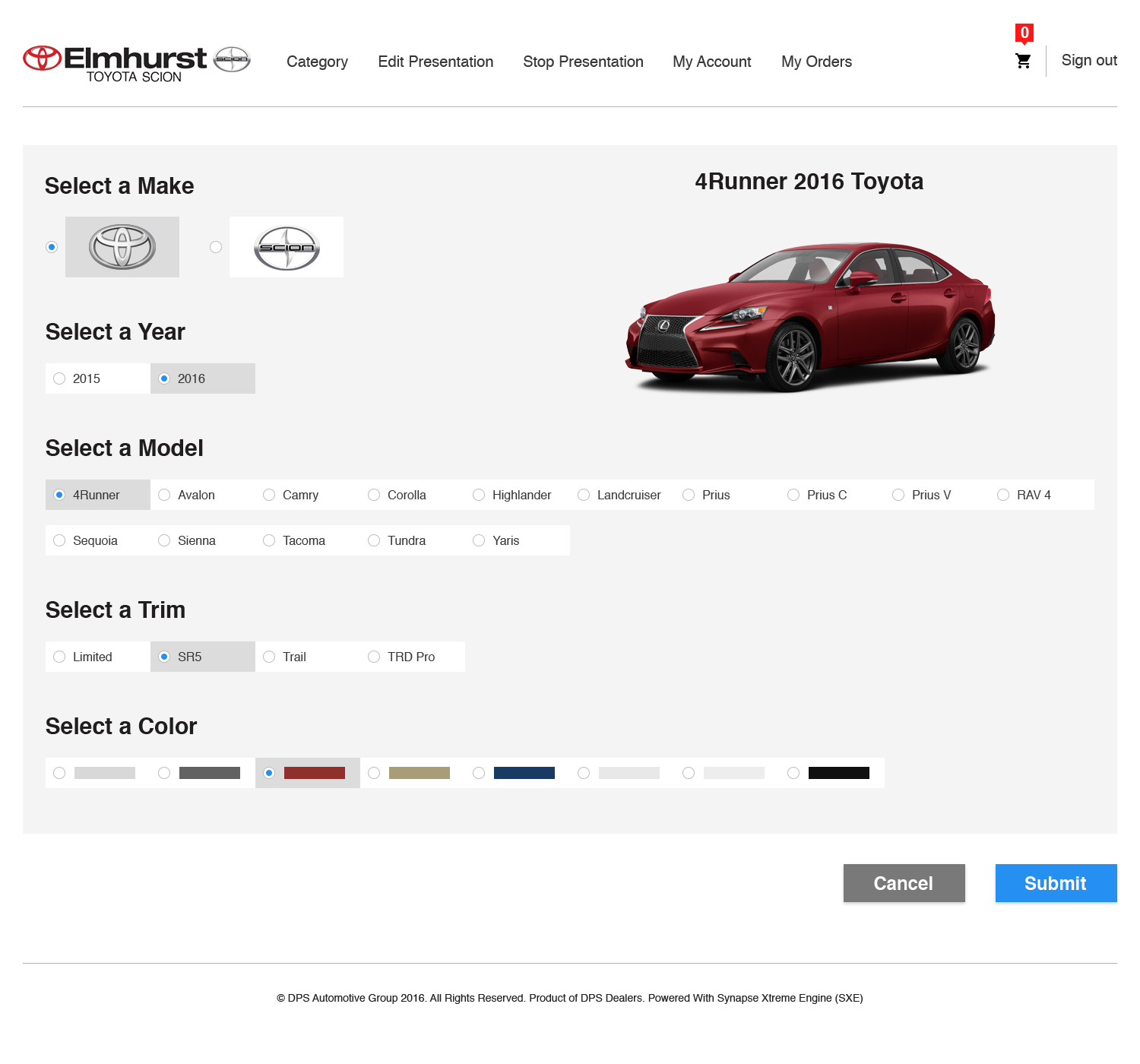Select the Avalon model
The width and height of the screenshot is (1140, 1064).
[x=203, y=495]
